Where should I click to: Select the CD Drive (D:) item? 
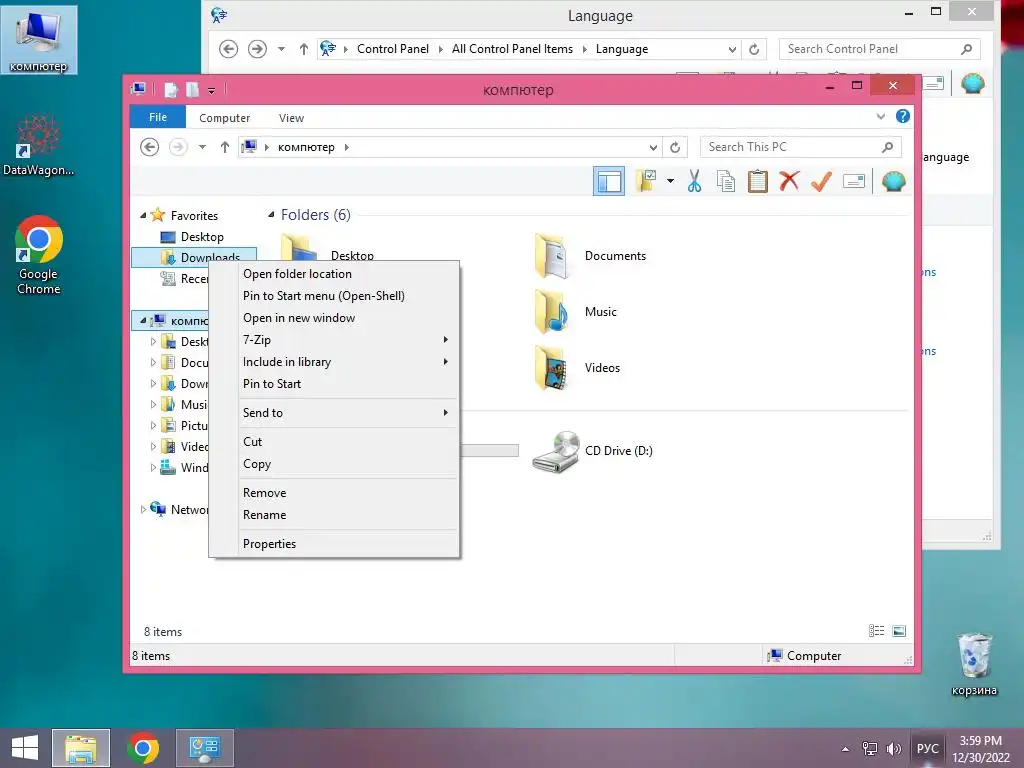[592, 451]
